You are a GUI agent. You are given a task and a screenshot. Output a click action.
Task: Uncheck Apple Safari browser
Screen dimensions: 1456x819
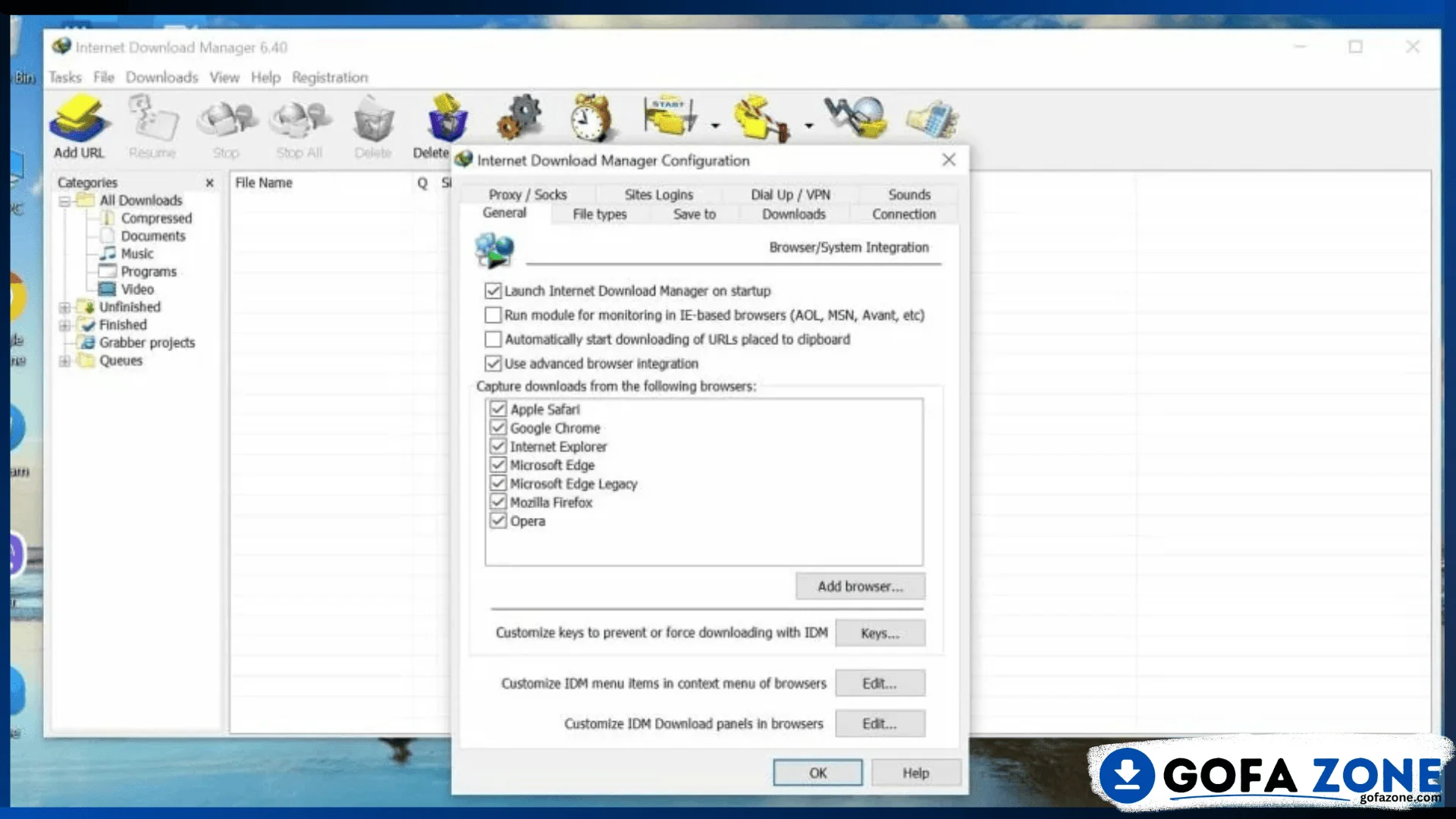[x=498, y=409]
